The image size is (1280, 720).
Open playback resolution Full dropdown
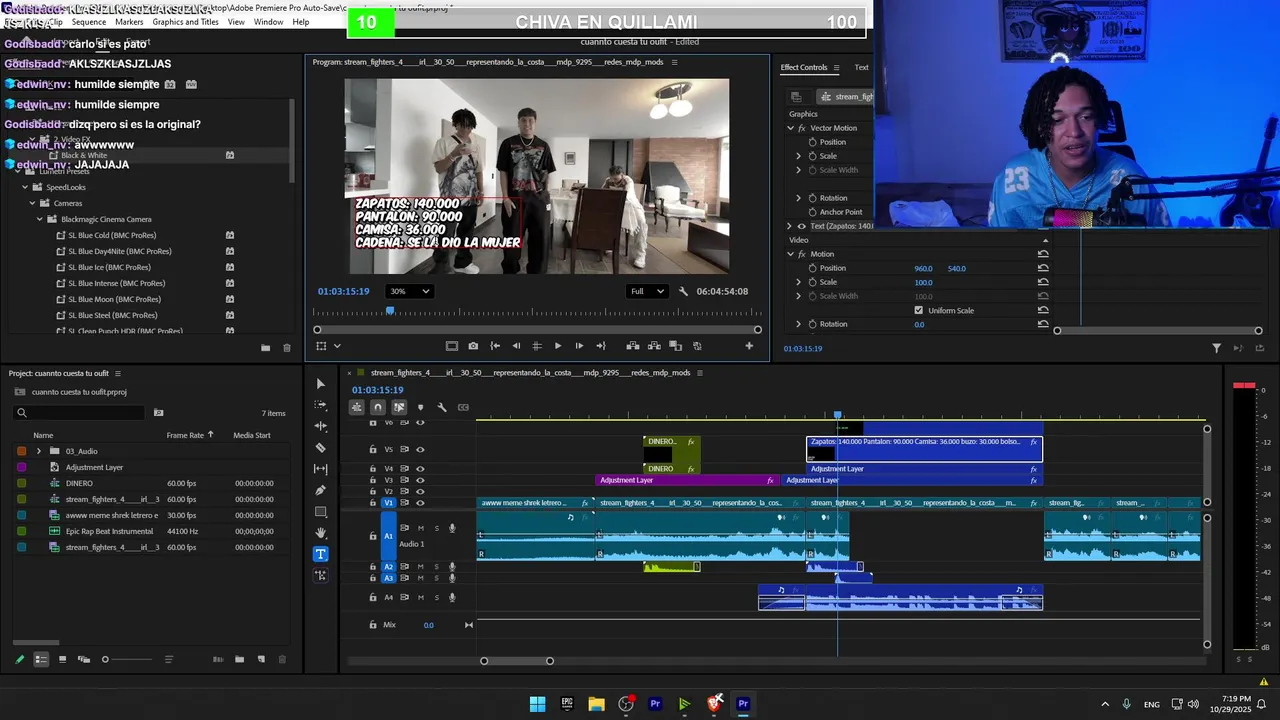tap(646, 291)
